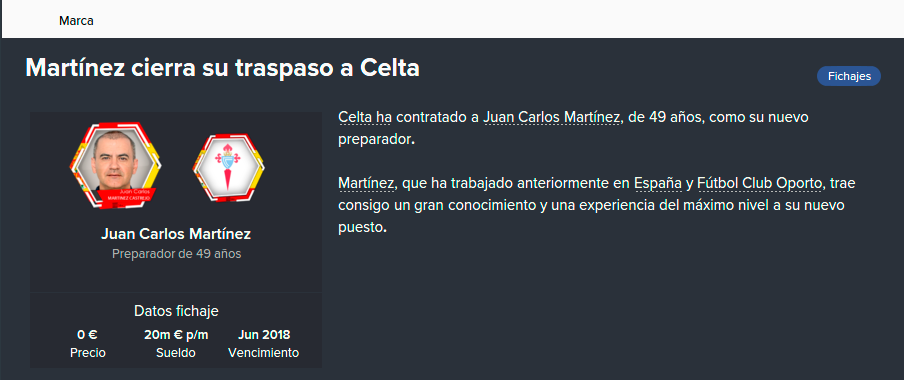The width and height of the screenshot is (904, 380).
Task: Open the Martínez link in second paragraph
Action: click(366, 184)
